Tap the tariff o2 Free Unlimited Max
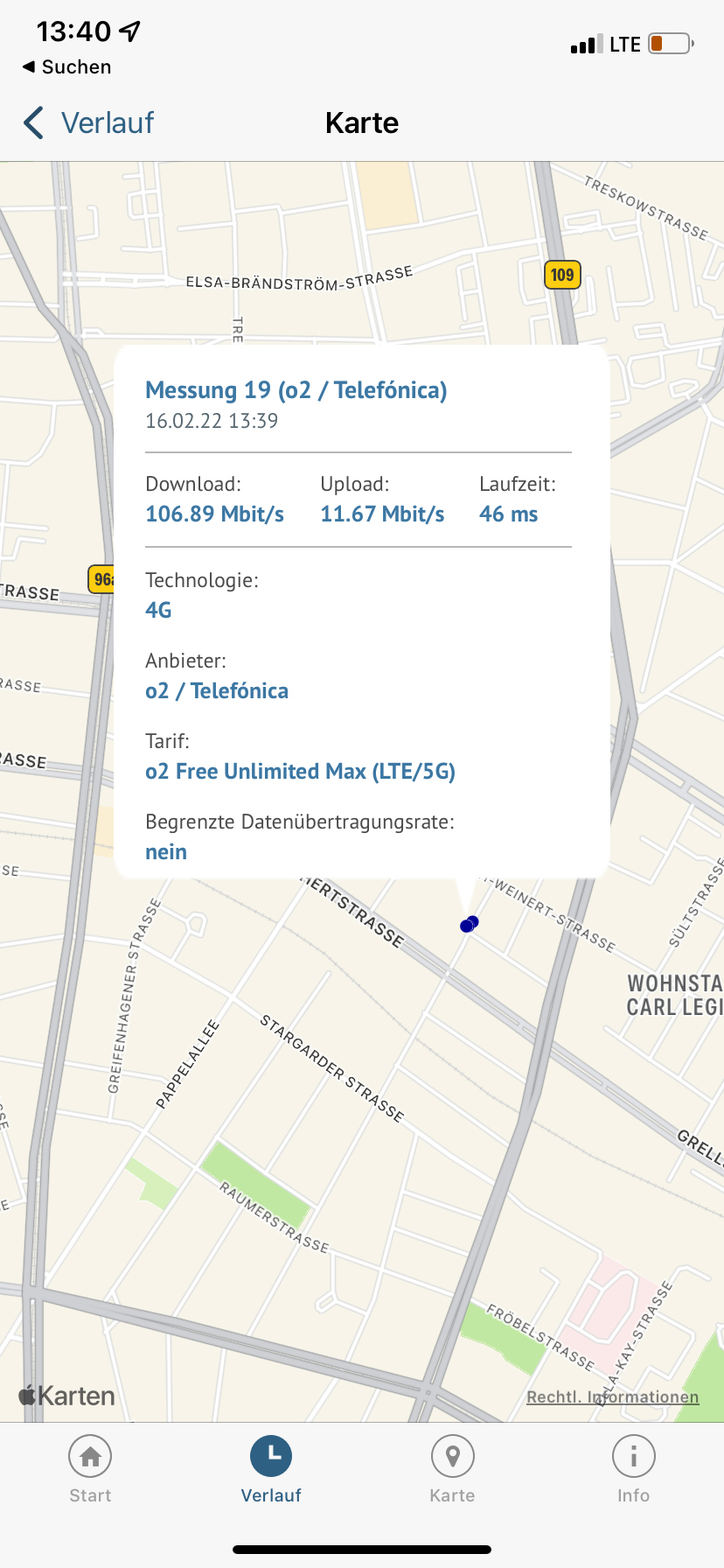This screenshot has width=724, height=1568. pos(301,772)
